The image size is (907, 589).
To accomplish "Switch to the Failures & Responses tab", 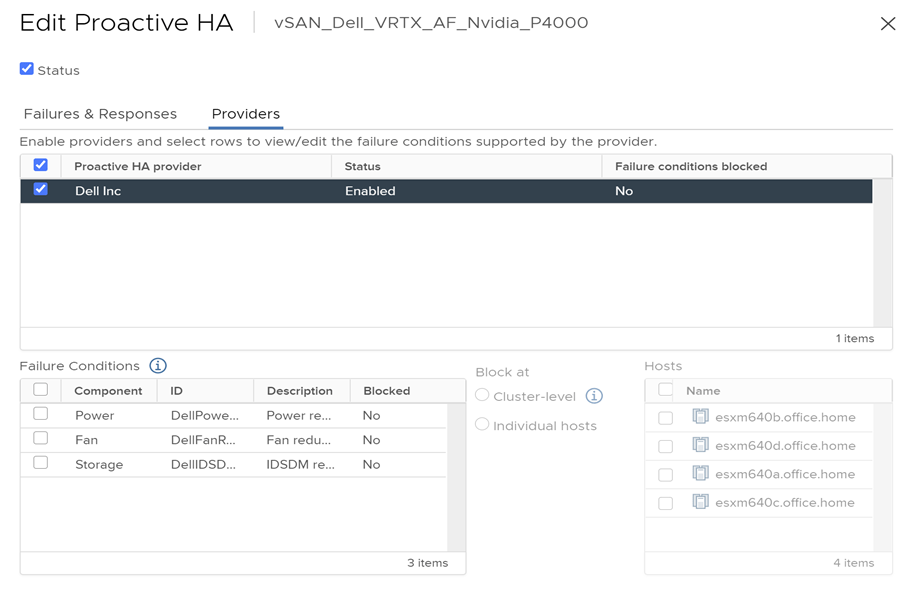I will pyautogui.click(x=100, y=114).
